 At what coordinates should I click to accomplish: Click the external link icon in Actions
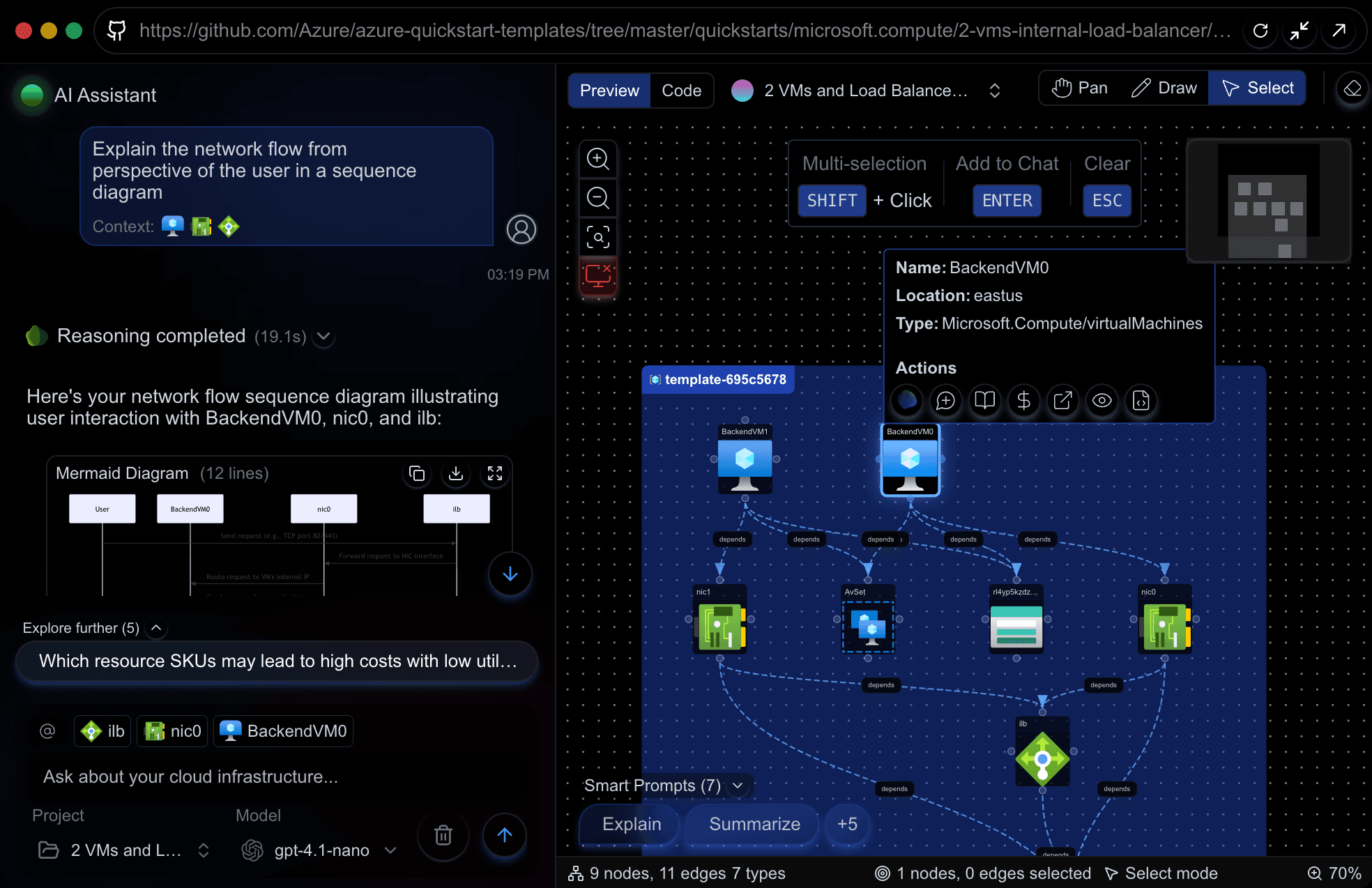[1063, 401]
